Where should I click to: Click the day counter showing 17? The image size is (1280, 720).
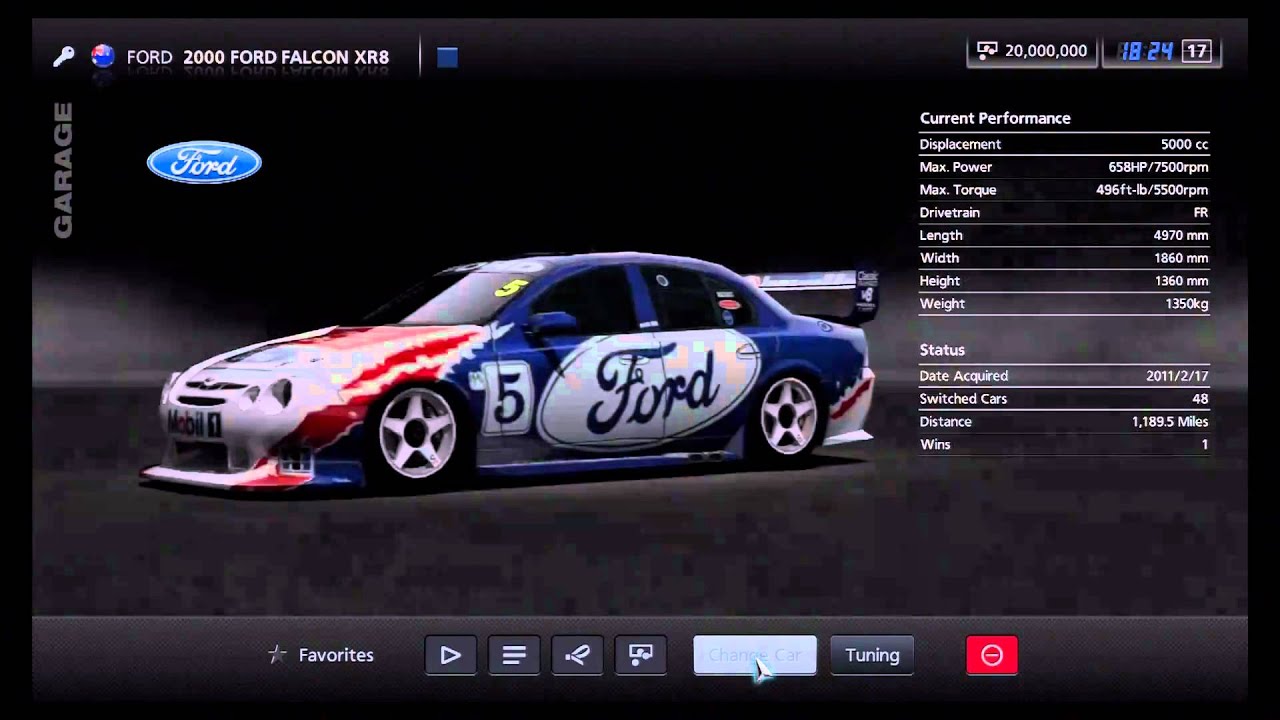[1196, 51]
